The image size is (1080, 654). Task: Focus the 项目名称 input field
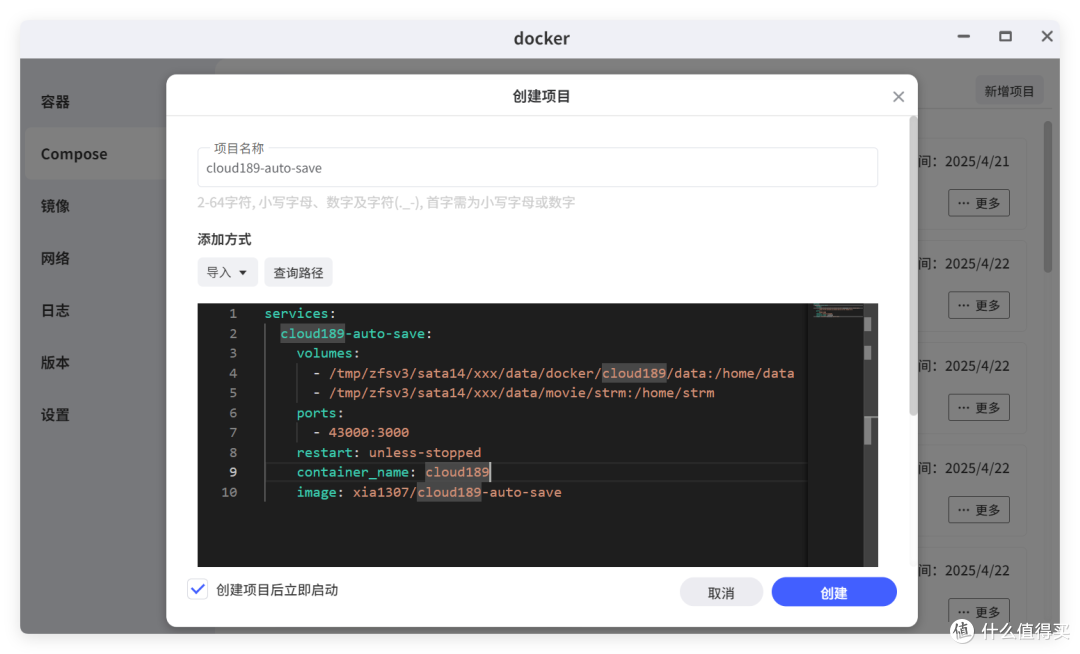click(x=537, y=168)
